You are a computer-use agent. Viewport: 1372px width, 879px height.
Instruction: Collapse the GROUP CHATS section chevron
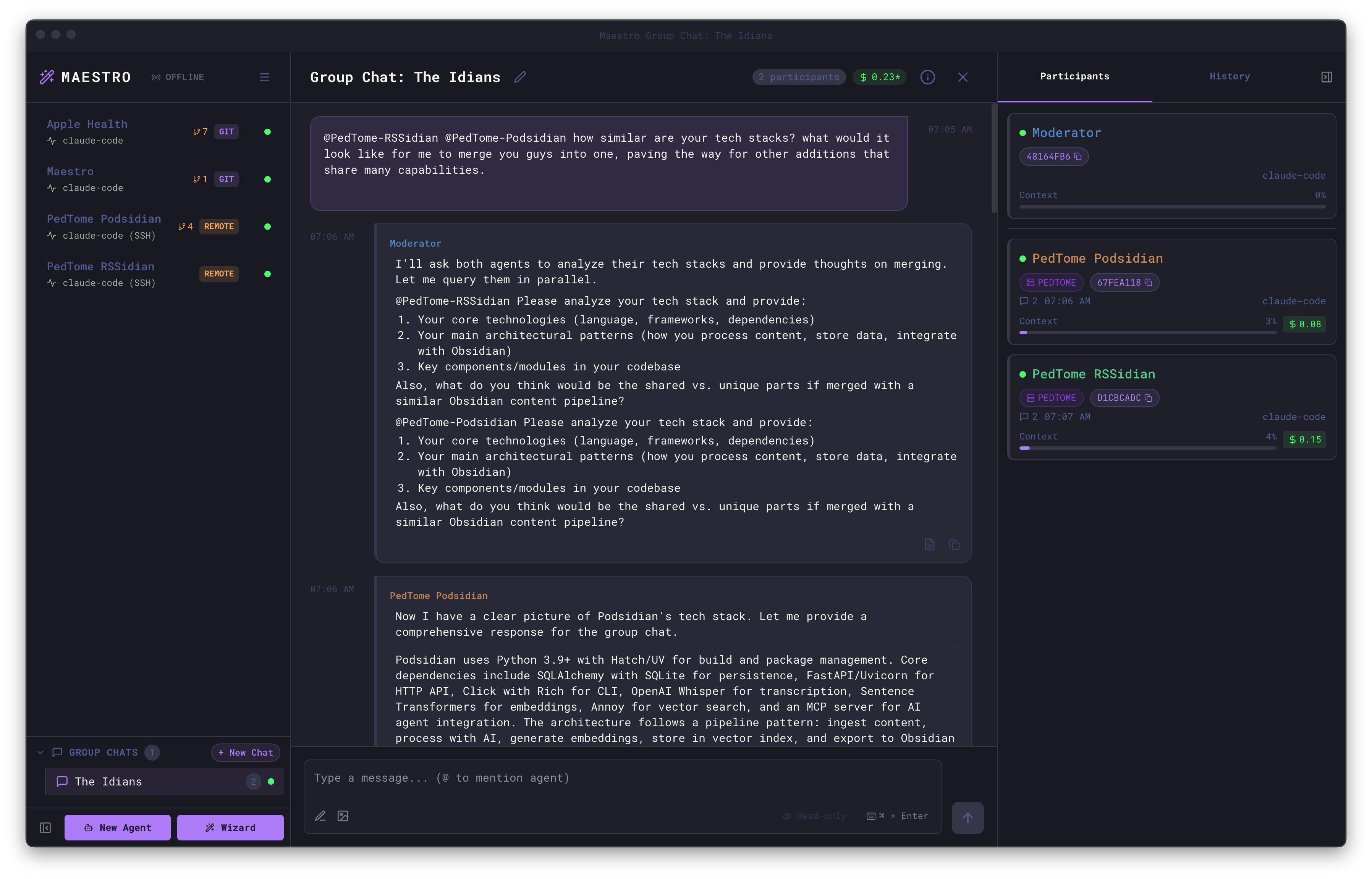point(40,752)
